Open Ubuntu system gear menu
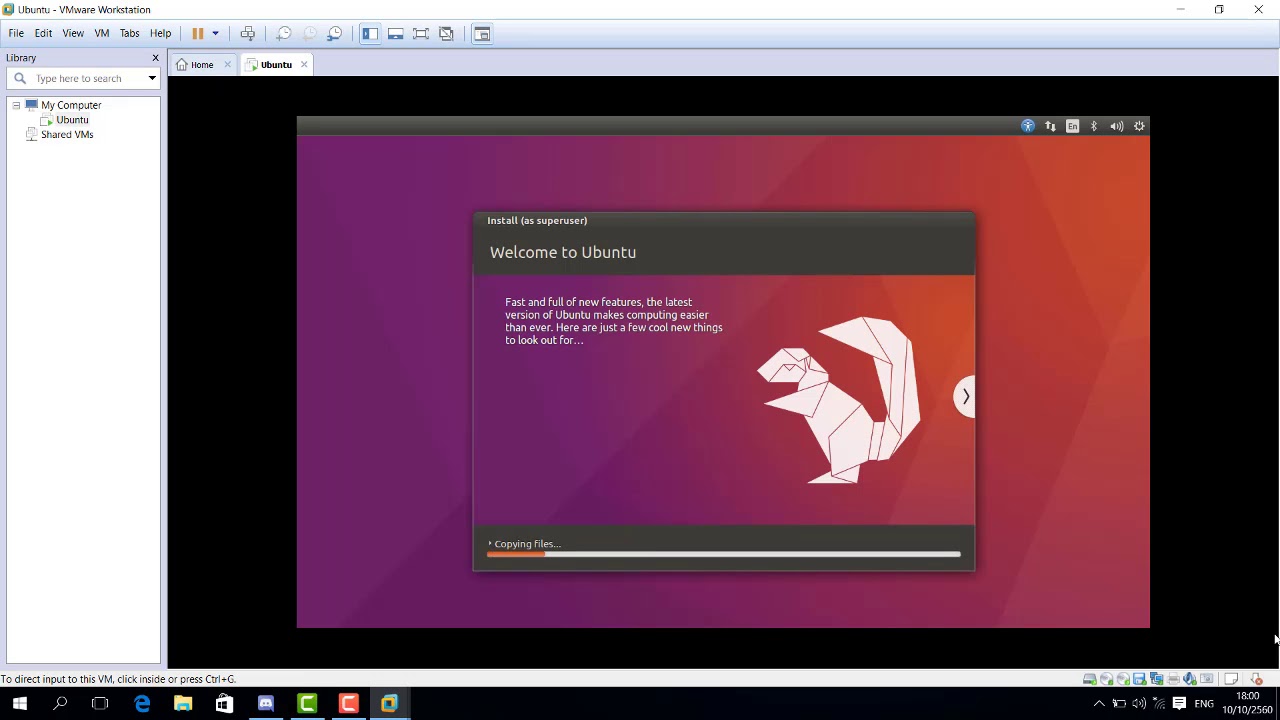 [x=1139, y=126]
